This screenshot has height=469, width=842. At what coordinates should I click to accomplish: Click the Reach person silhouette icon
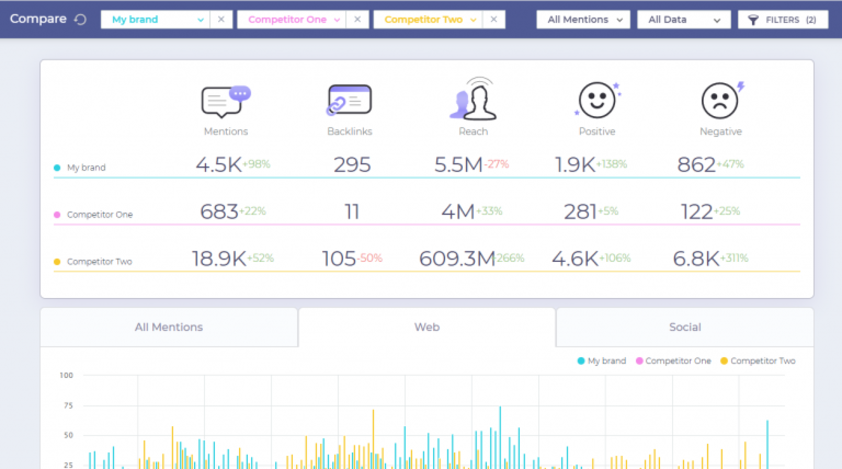click(x=473, y=100)
